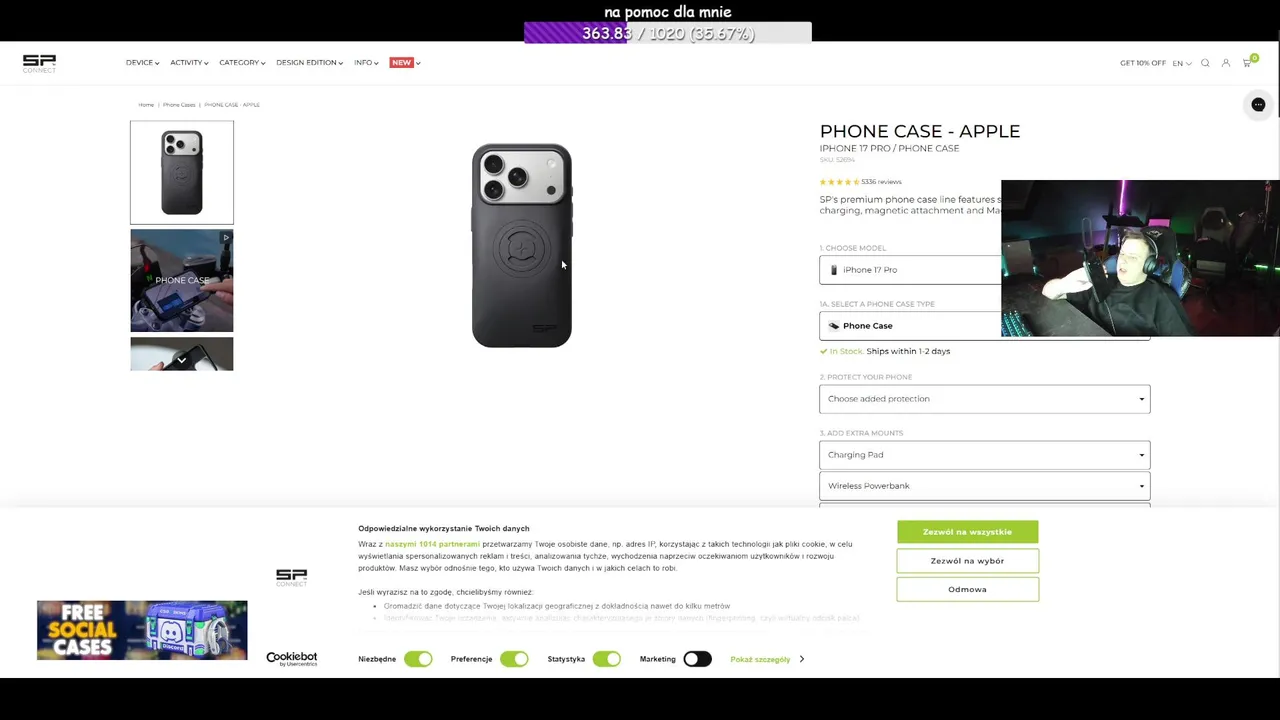Open the DESIGN EDITION menu
1280x720 pixels.
309,63
